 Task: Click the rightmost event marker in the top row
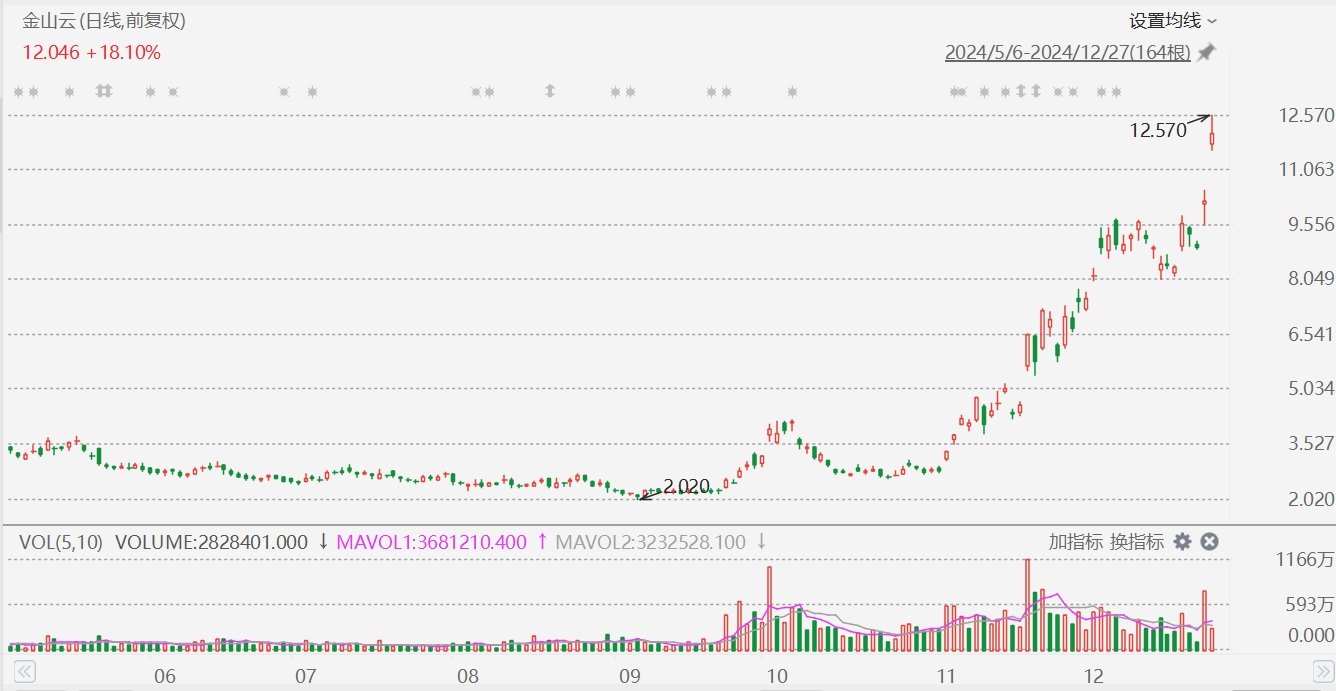(1115, 92)
